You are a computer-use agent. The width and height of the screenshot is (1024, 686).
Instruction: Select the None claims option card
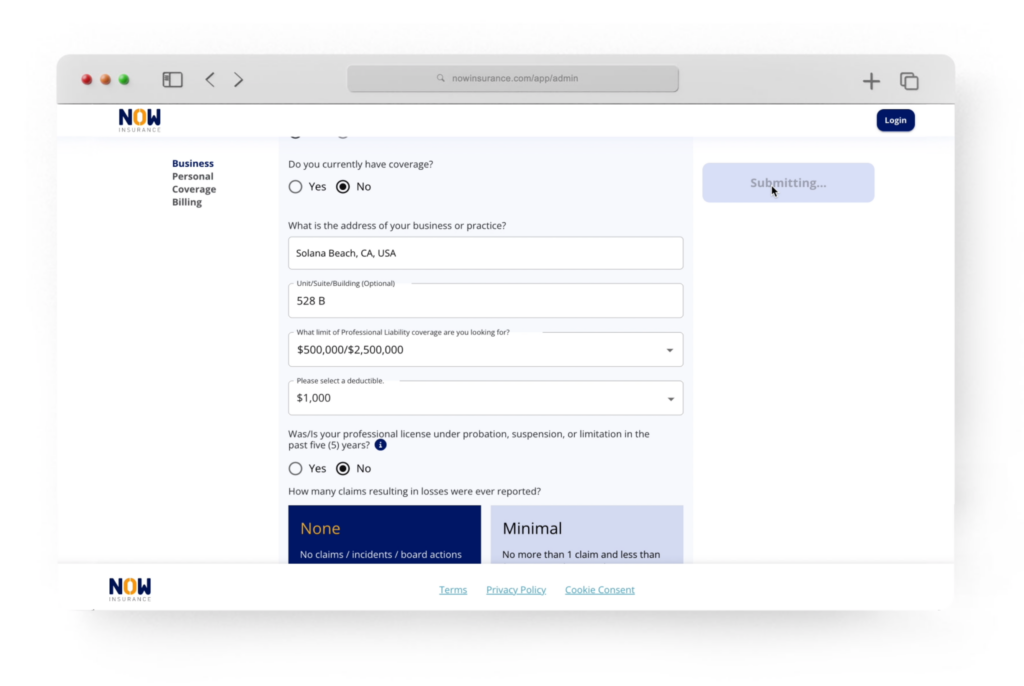pos(384,532)
